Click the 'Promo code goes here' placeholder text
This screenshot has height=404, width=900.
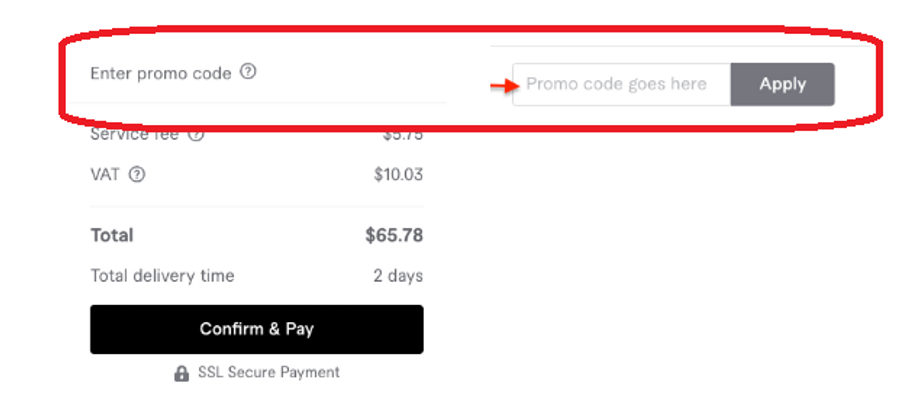(616, 84)
